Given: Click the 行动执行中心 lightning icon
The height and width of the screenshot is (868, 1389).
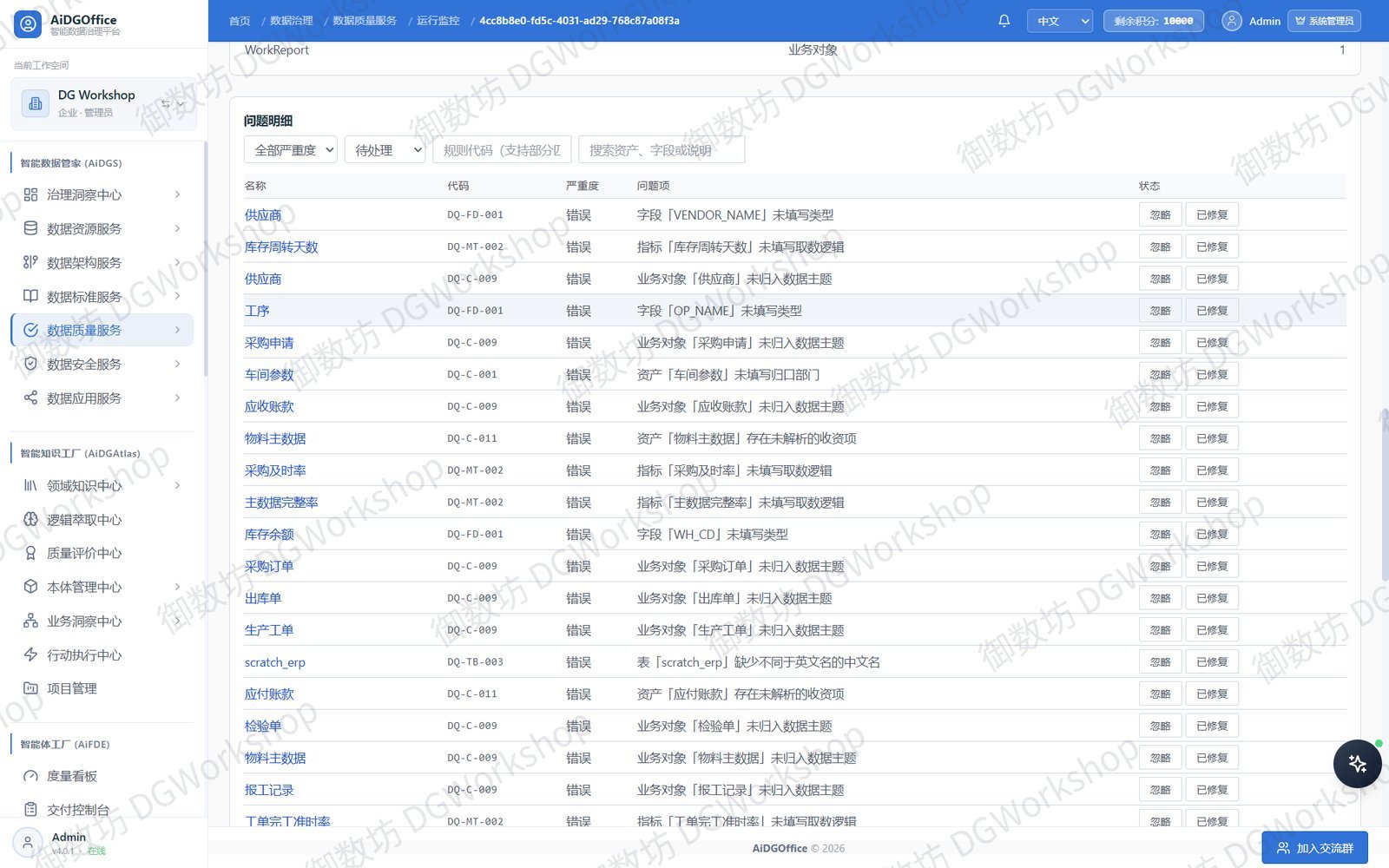Looking at the screenshot, I should click(30, 654).
